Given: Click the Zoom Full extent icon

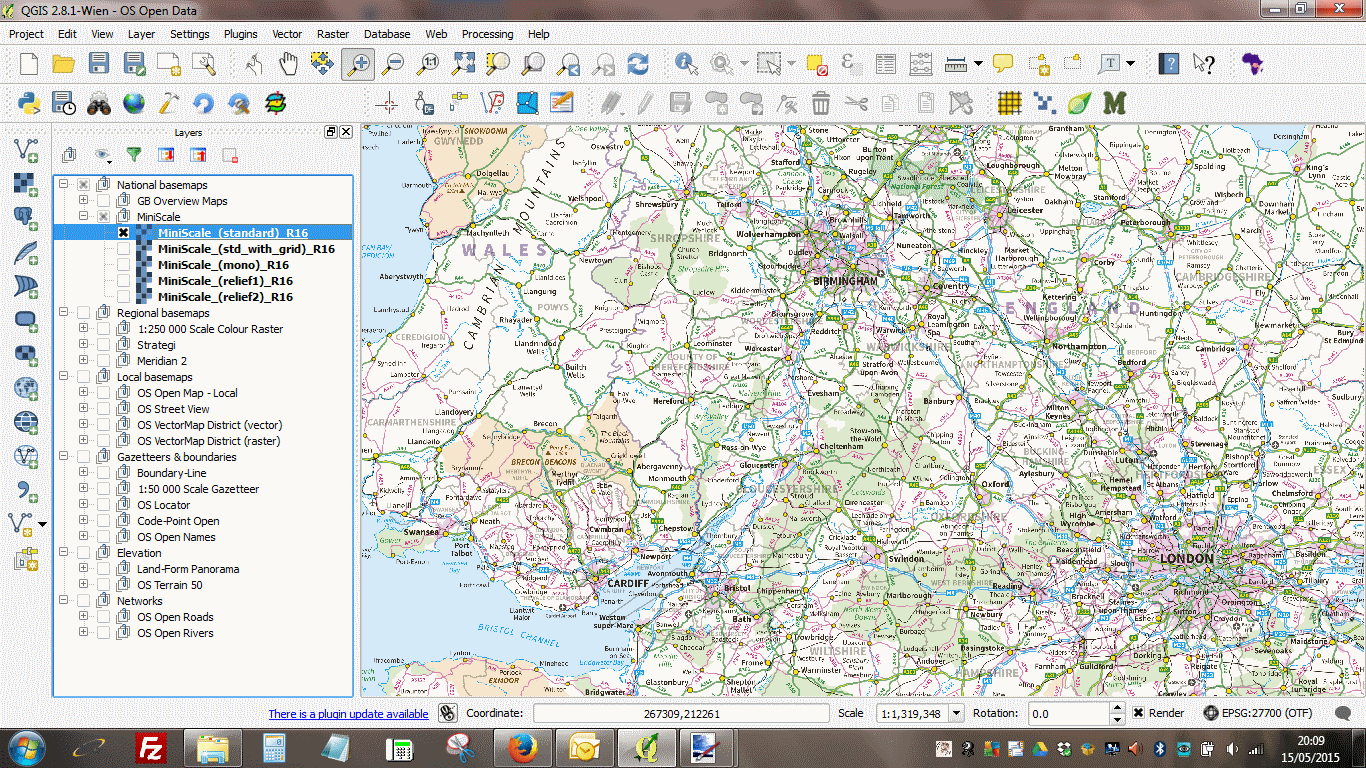Looking at the screenshot, I should [x=463, y=64].
